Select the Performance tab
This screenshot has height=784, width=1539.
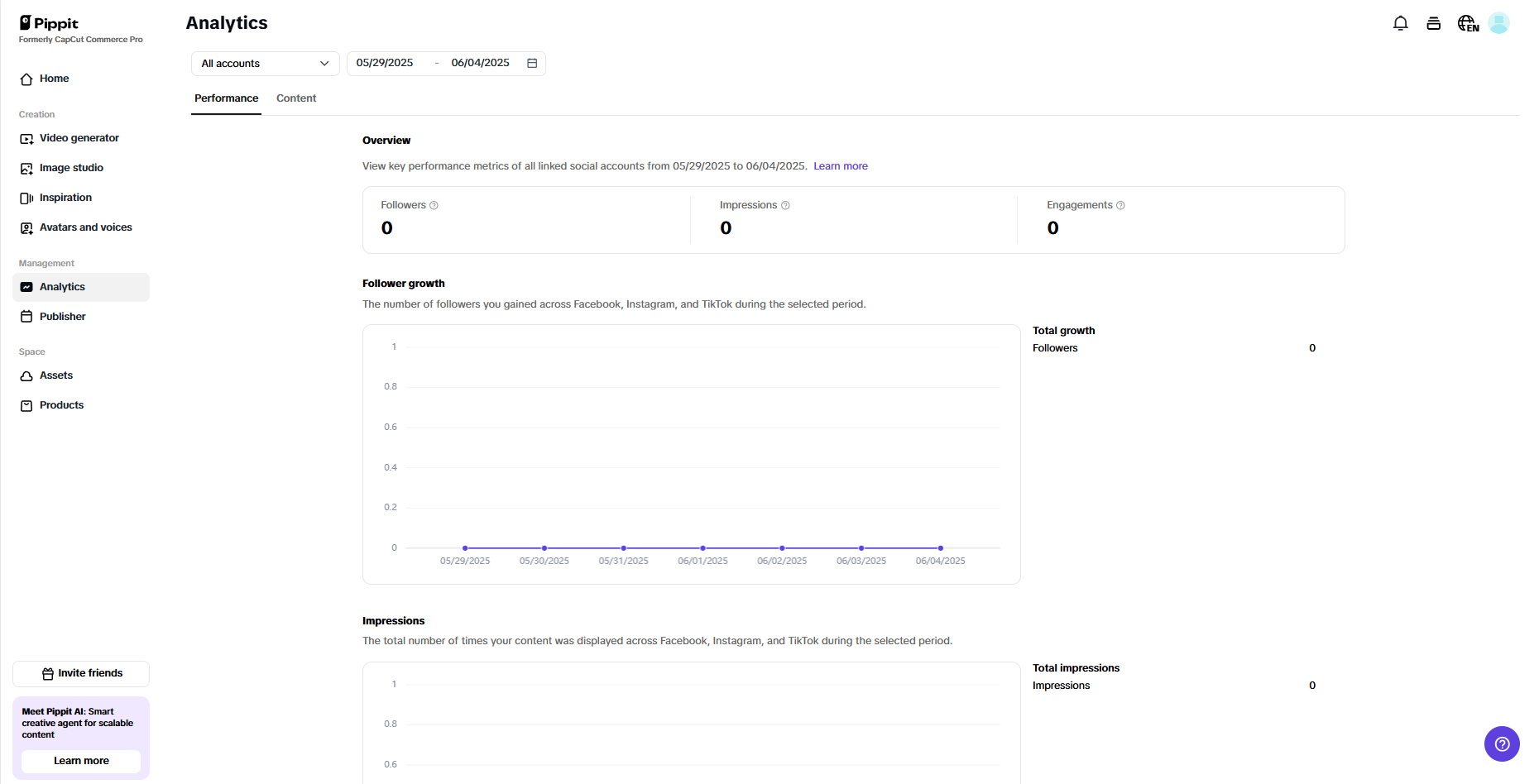tap(225, 98)
